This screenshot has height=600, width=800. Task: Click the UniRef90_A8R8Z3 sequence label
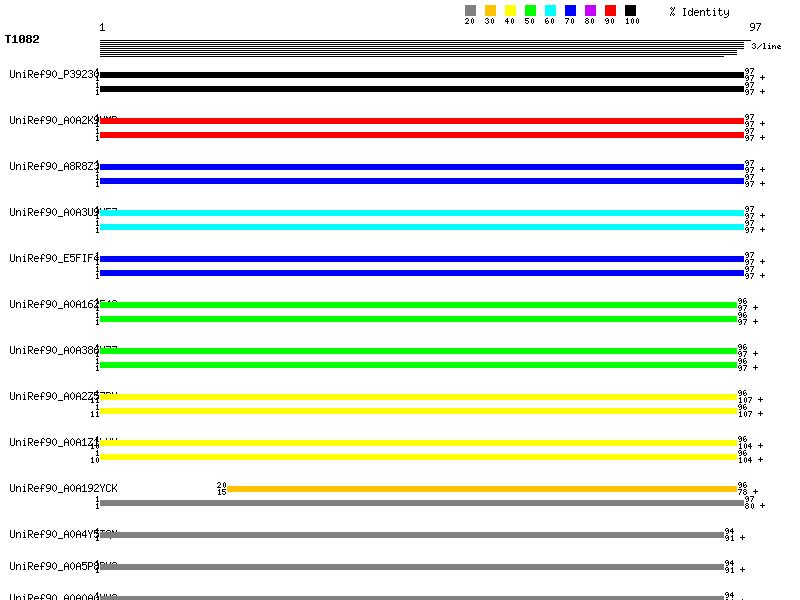54,166
